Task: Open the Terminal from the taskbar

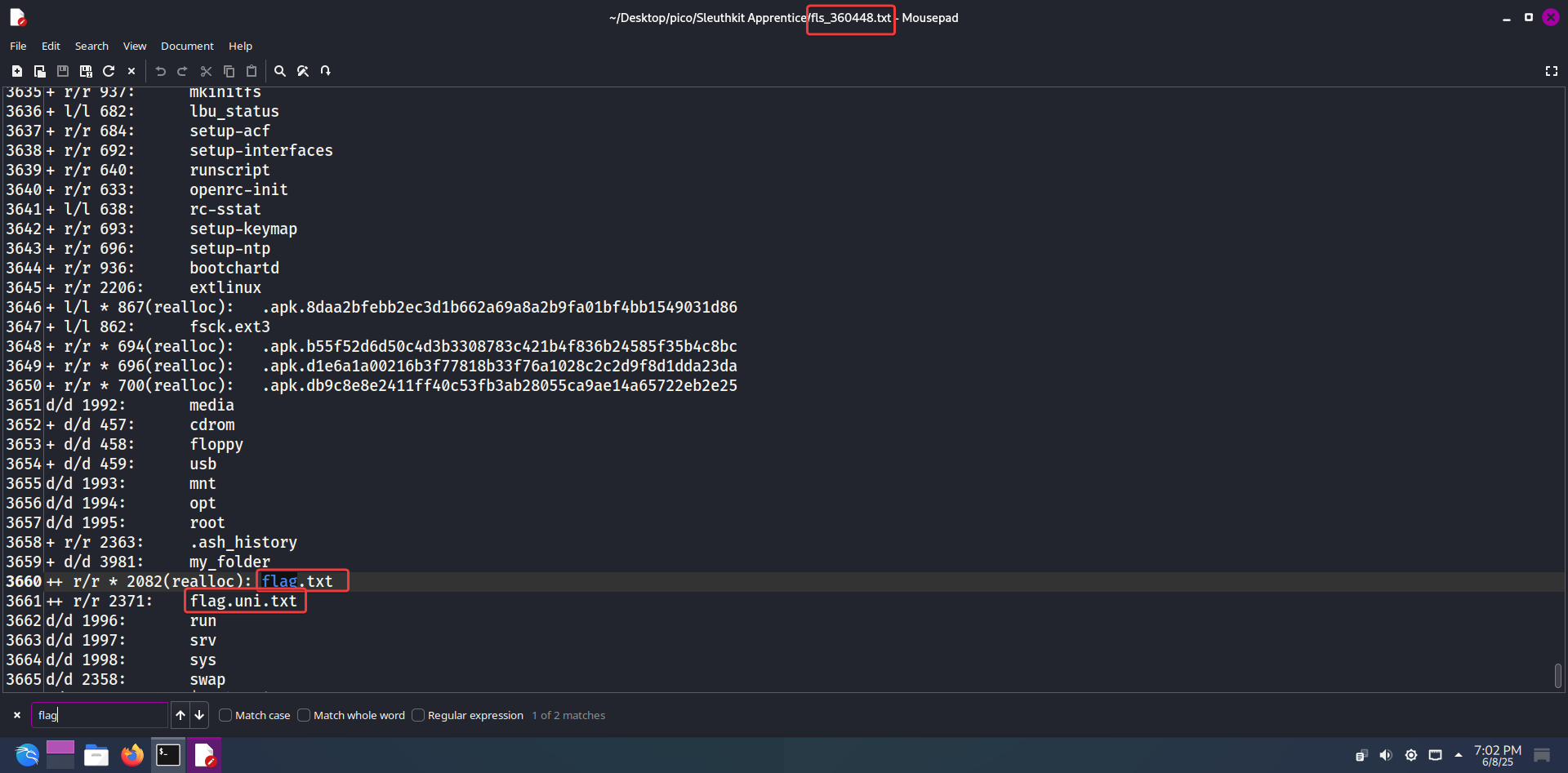Action: (x=168, y=755)
